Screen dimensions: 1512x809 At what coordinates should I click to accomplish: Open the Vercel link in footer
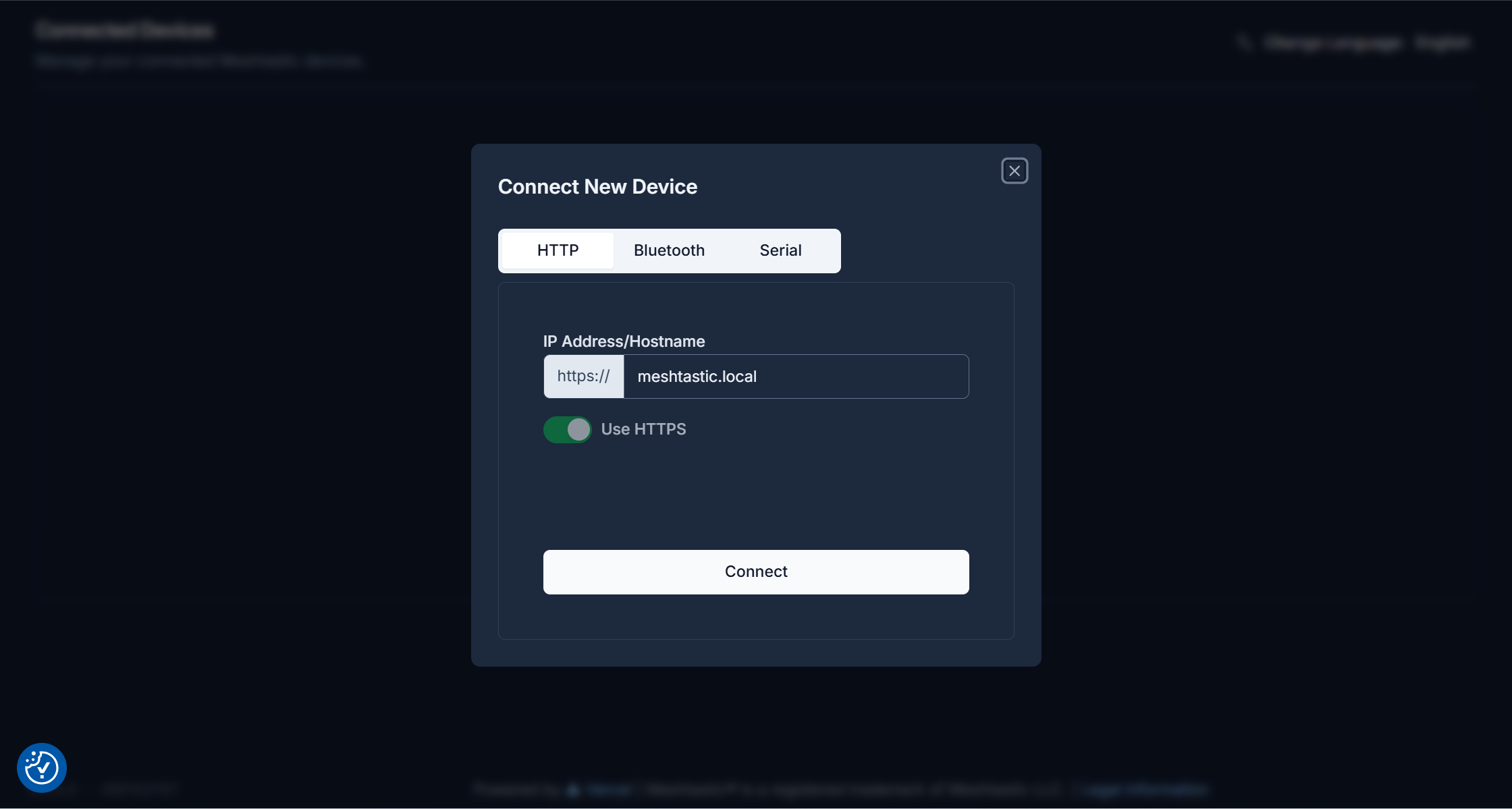[609, 789]
